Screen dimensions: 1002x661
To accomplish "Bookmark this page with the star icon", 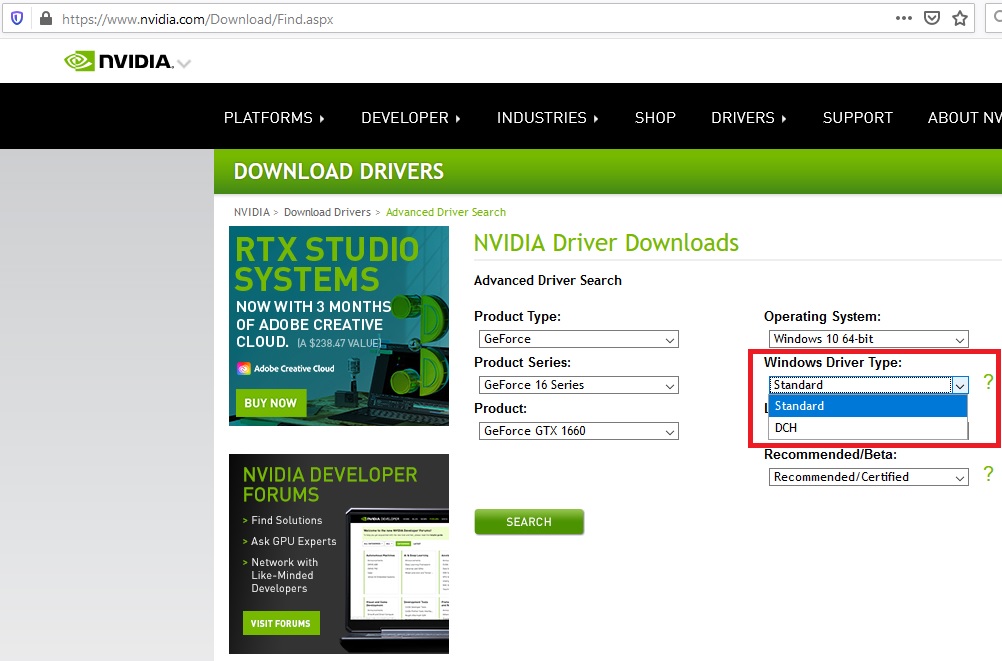I will (960, 19).
